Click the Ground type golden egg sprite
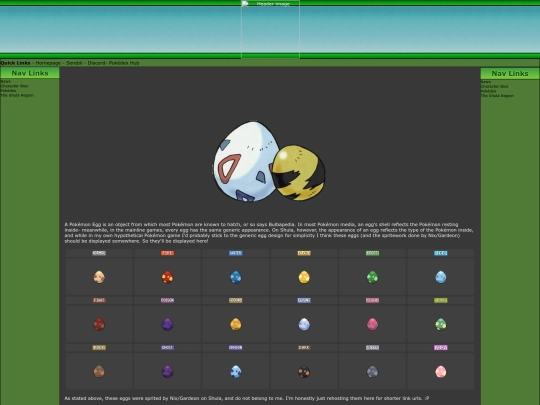Image resolution: width=540 pixels, height=405 pixels. (x=236, y=324)
